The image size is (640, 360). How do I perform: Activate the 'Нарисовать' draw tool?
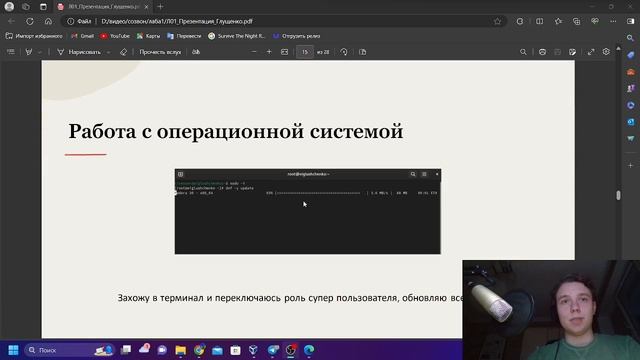point(78,52)
